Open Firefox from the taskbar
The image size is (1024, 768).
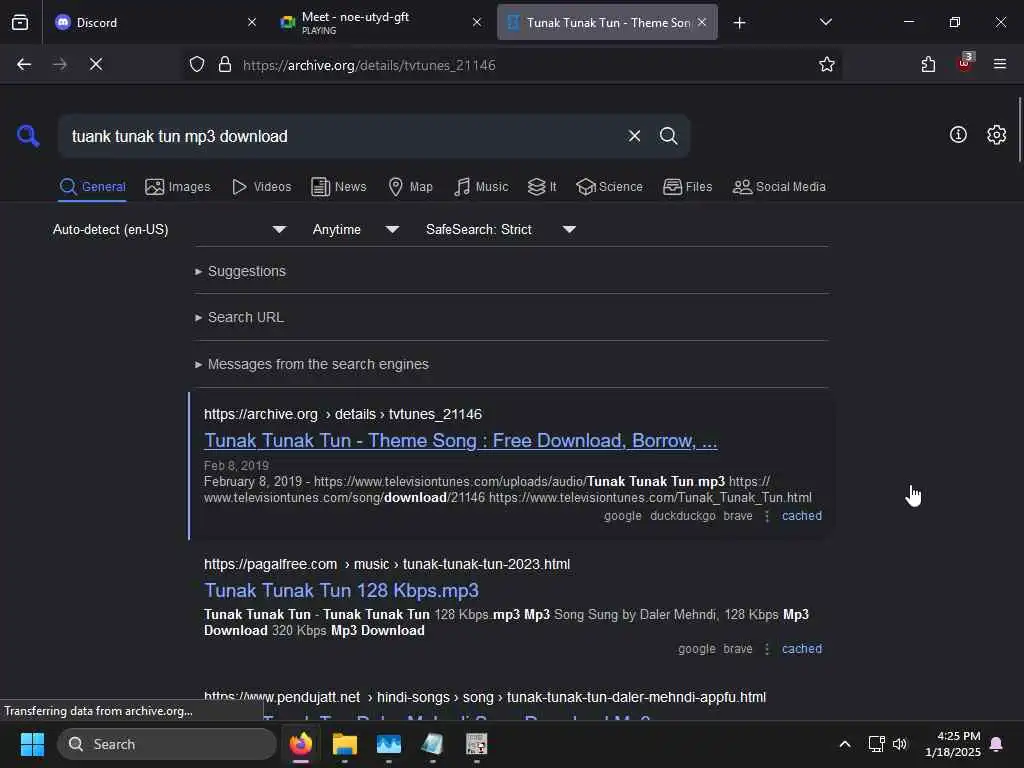(x=301, y=744)
